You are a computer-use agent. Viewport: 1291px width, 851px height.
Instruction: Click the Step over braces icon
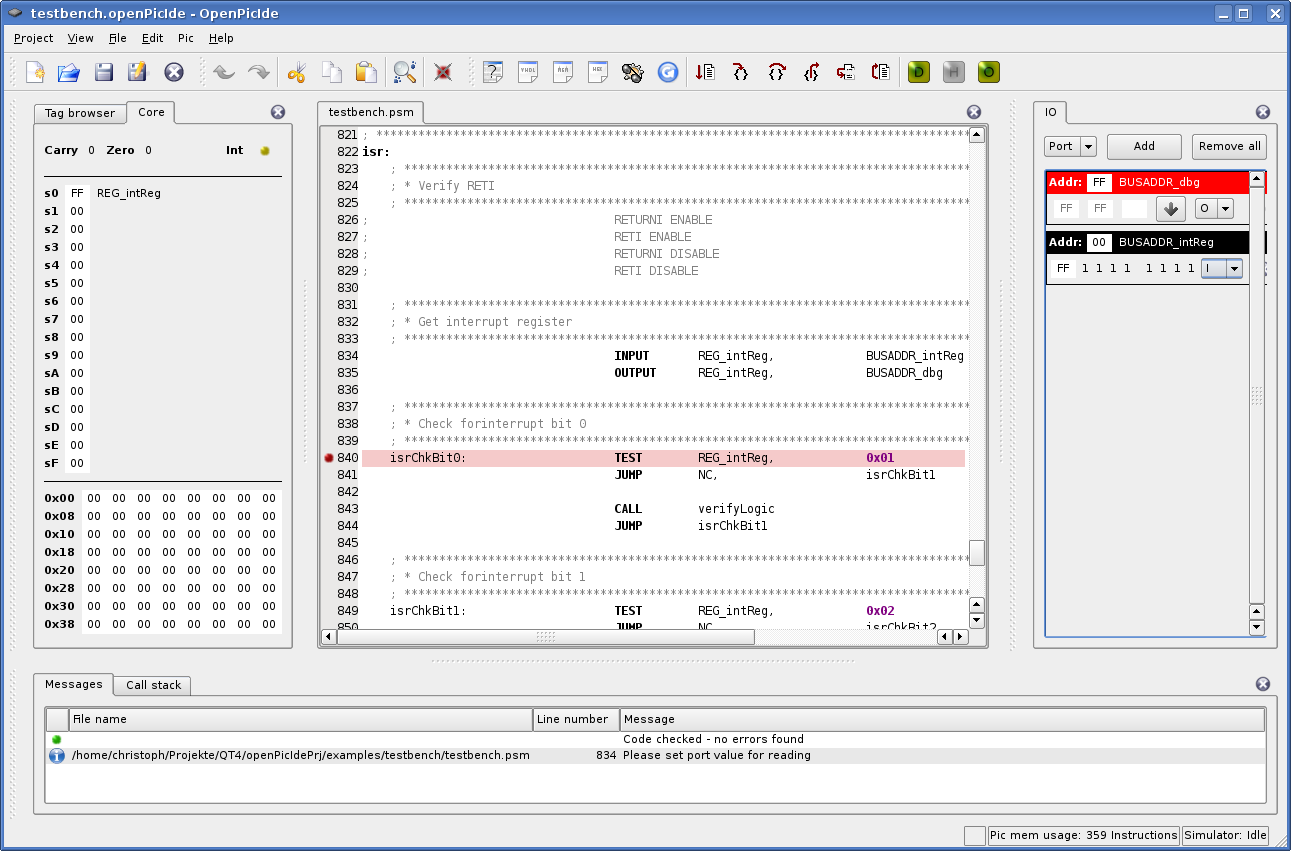(776, 72)
